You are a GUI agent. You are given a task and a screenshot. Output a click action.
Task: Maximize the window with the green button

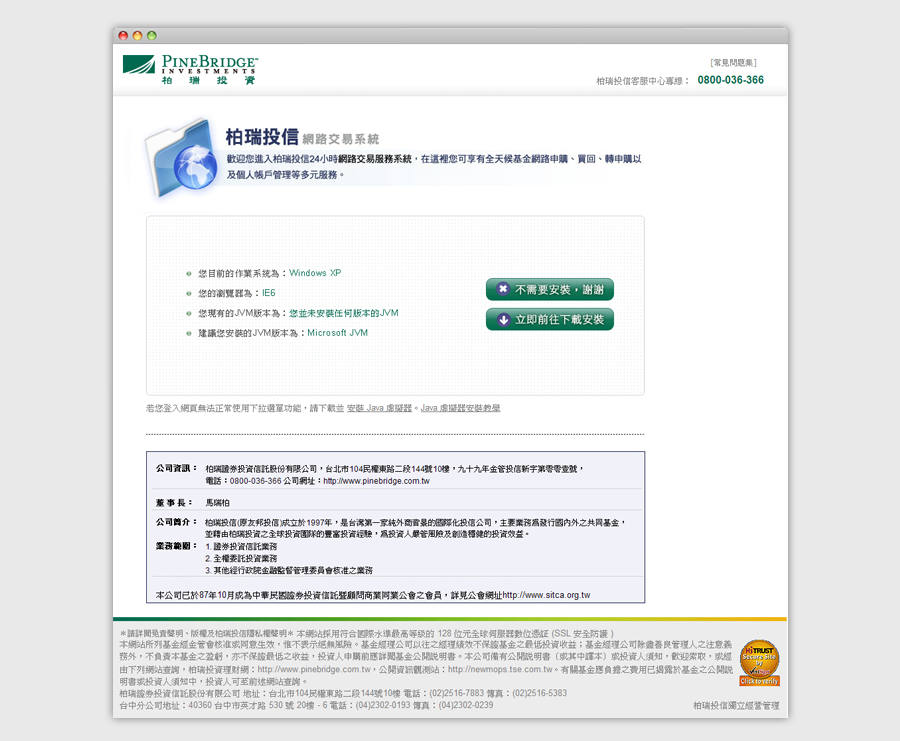[x=152, y=36]
